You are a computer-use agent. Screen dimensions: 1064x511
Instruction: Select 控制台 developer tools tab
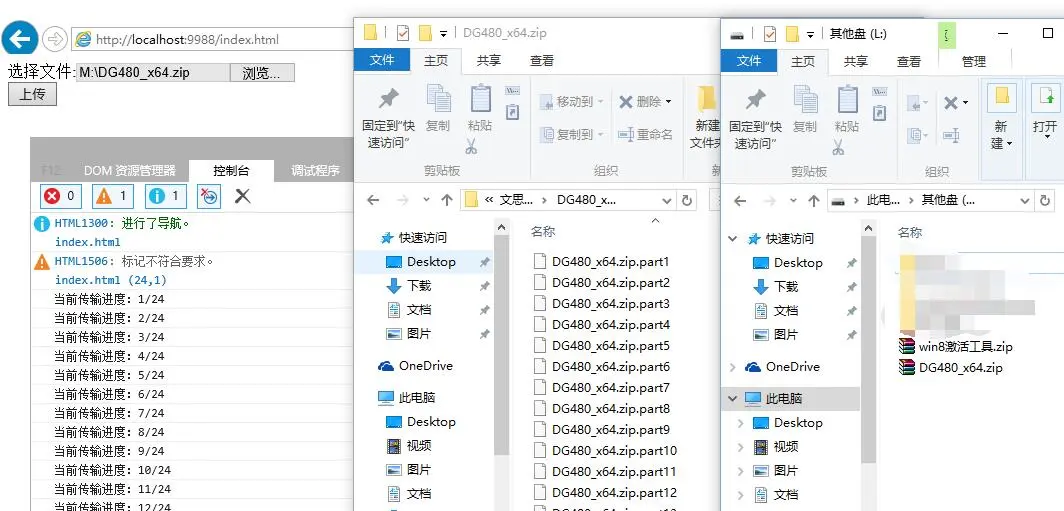[231, 170]
